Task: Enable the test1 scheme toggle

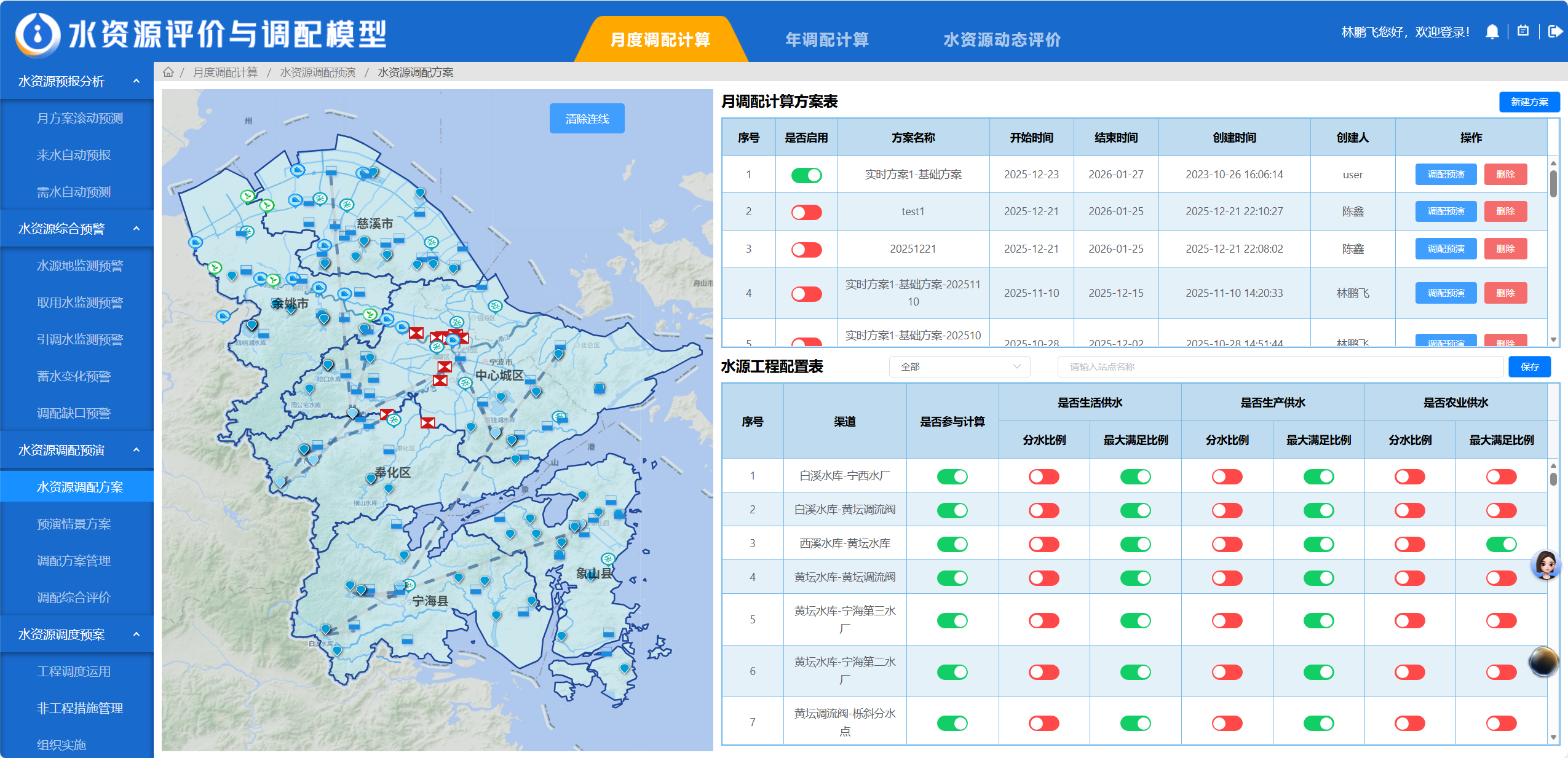Action: pyautogui.click(x=806, y=212)
